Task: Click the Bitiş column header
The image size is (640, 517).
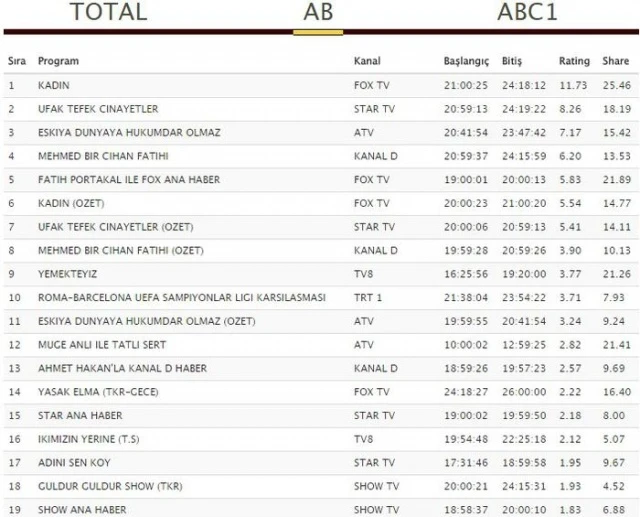Action: (x=511, y=61)
